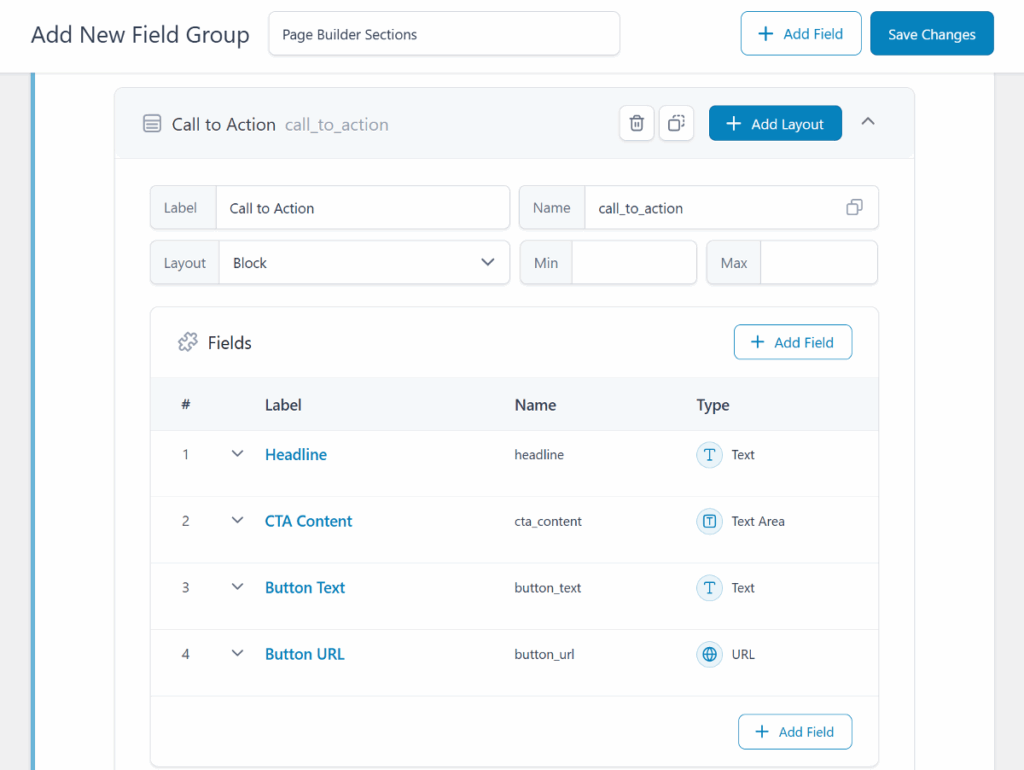Copy the call_to_action name value
Screen dimensions: 1024x770
pos(854,208)
